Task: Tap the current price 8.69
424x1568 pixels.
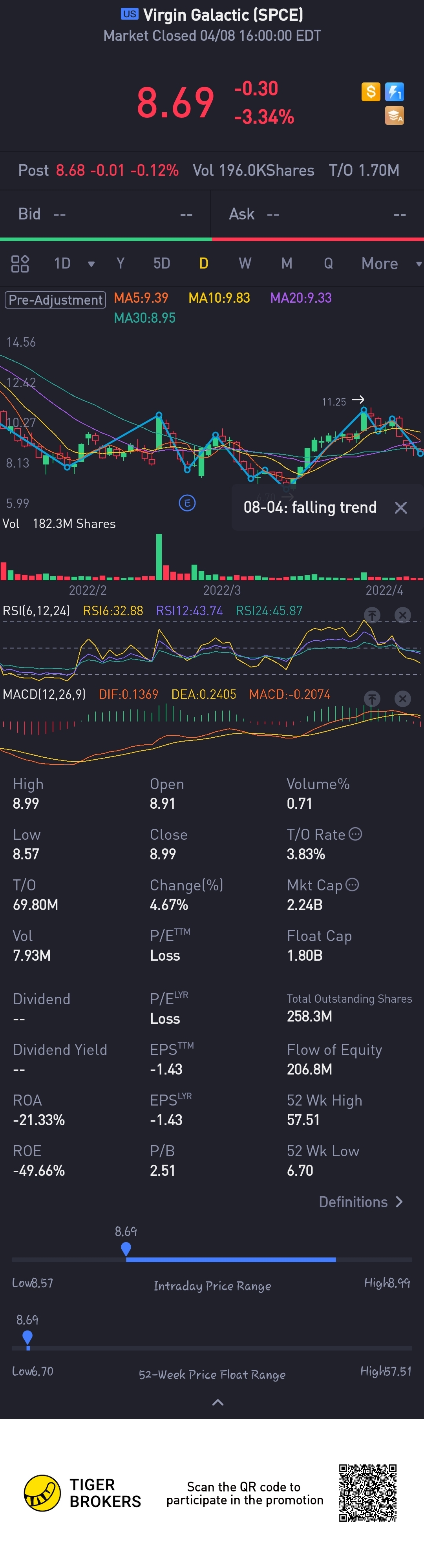Action: (x=175, y=102)
